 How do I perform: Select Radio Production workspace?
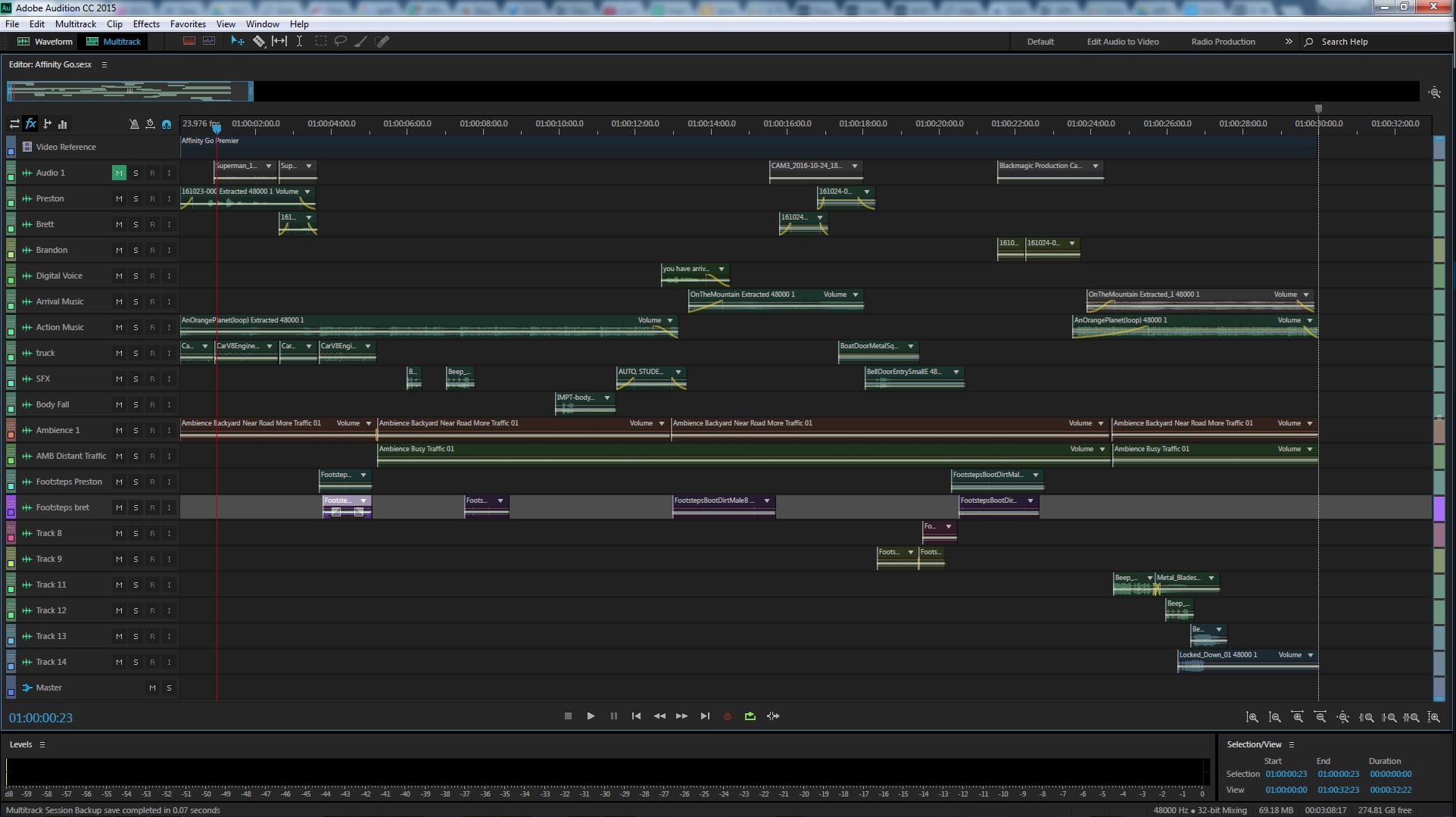tap(1223, 42)
